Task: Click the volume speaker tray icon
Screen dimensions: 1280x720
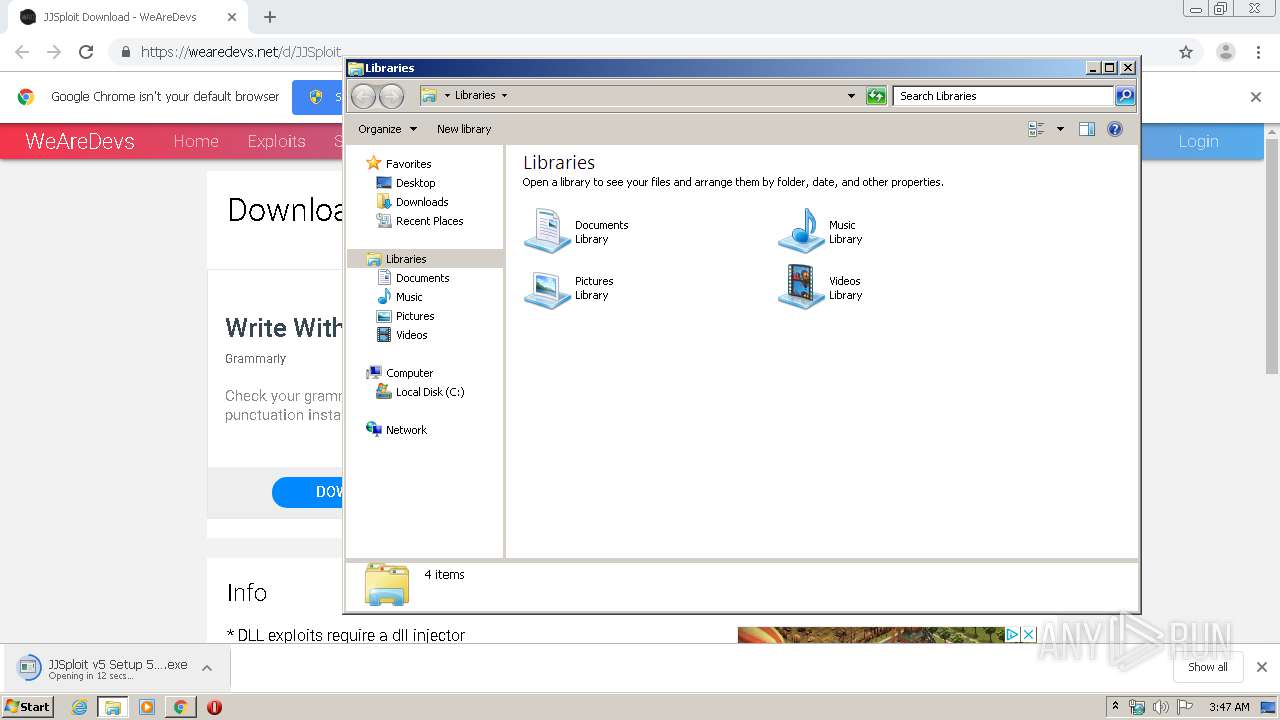Action: pyautogui.click(x=1161, y=707)
